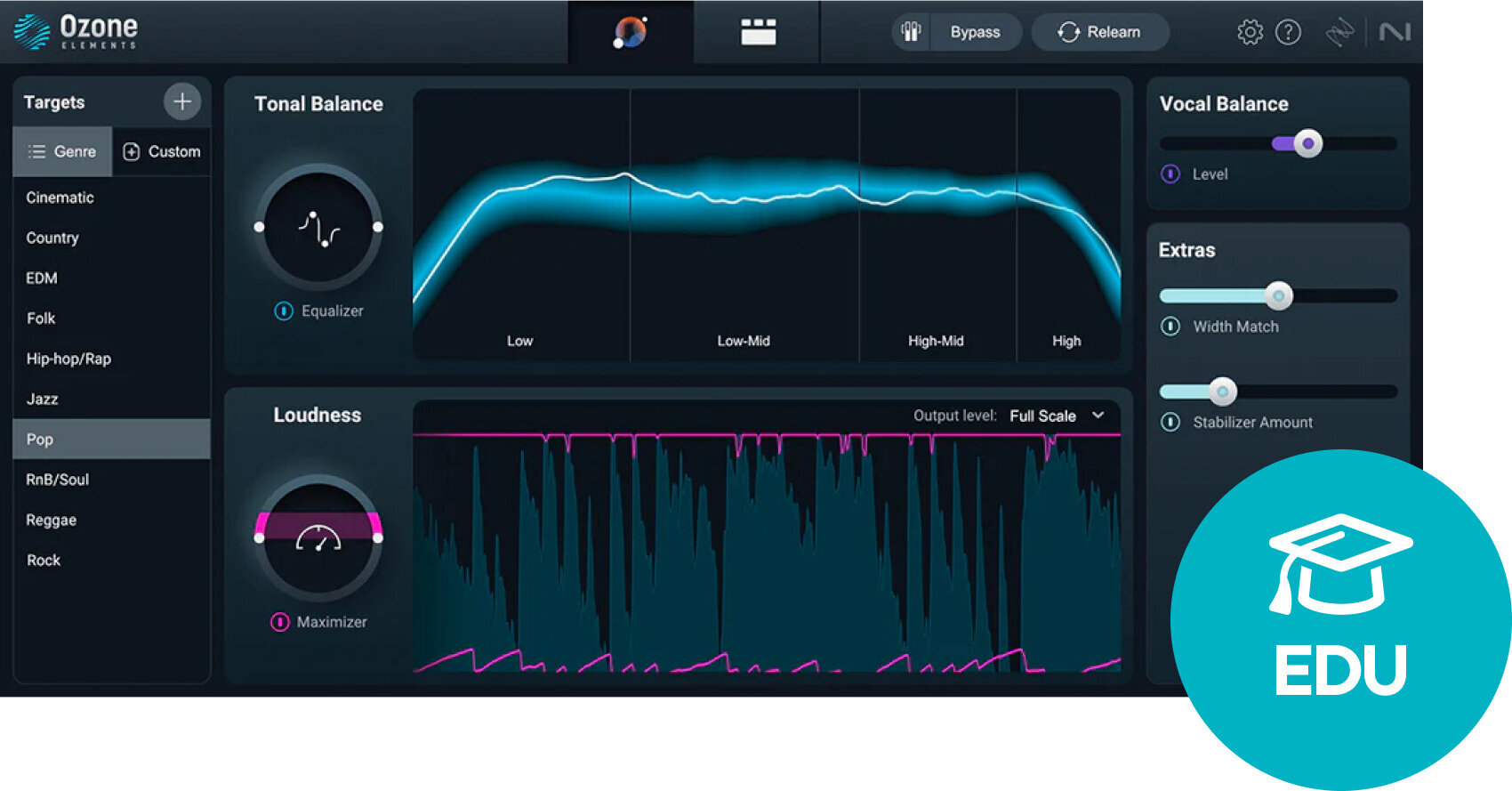The height and width of the screenshot is (791, 1512).
Task: Click the Relearn button
Action: click(x=1099, y=32)
